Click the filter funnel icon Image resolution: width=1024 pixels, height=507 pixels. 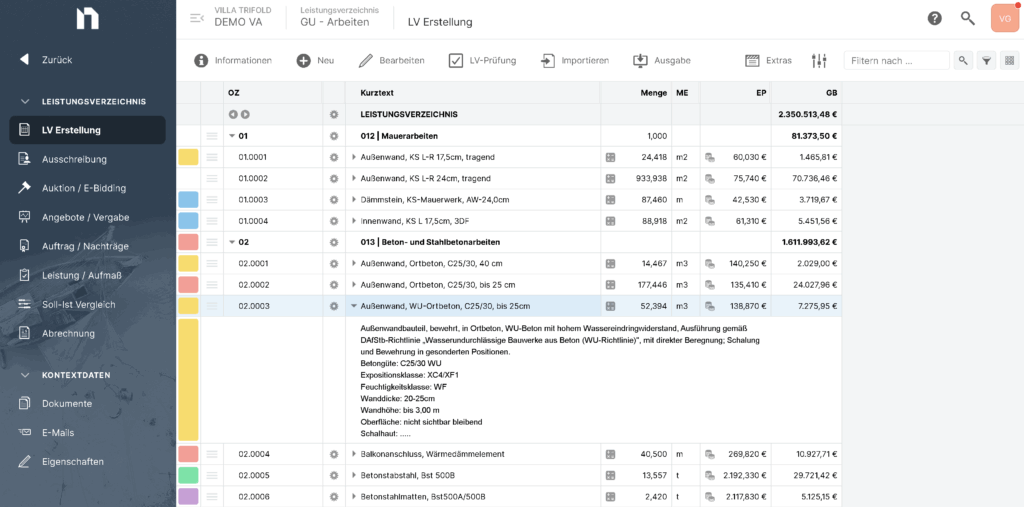[x=986, y=61]
